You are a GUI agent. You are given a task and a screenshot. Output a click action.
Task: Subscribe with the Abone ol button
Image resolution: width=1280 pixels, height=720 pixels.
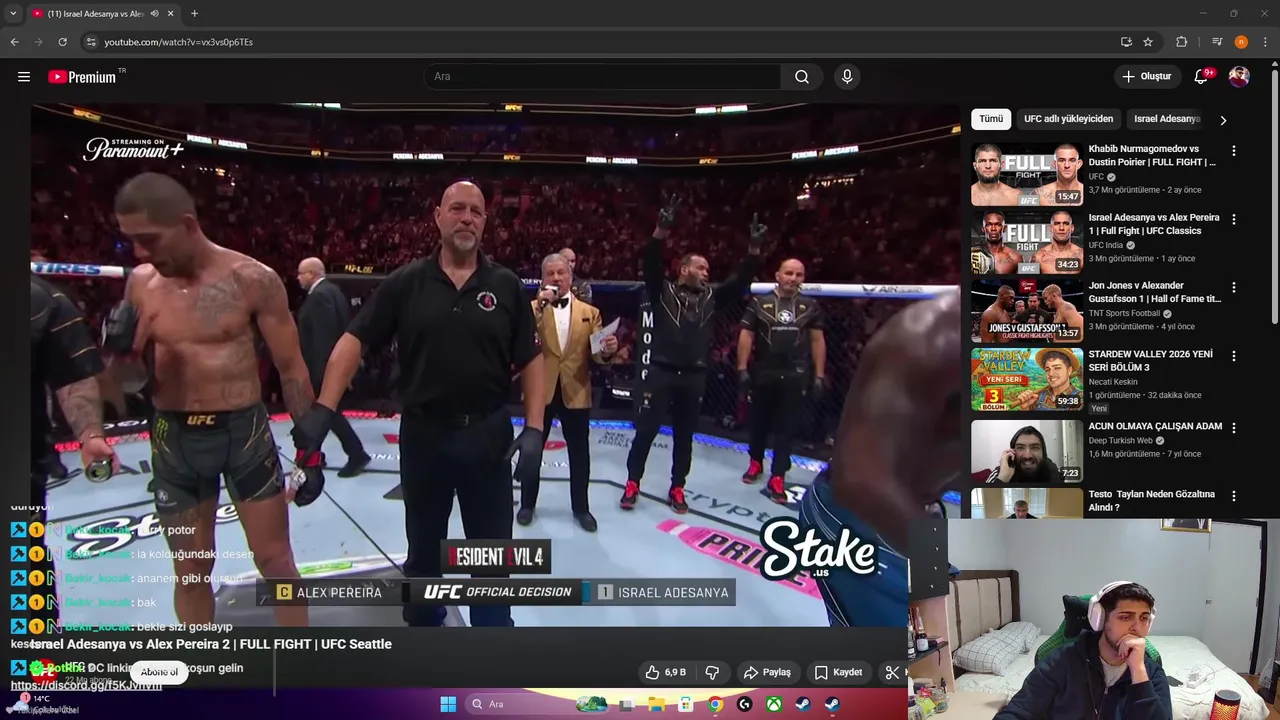pos(159,672)
